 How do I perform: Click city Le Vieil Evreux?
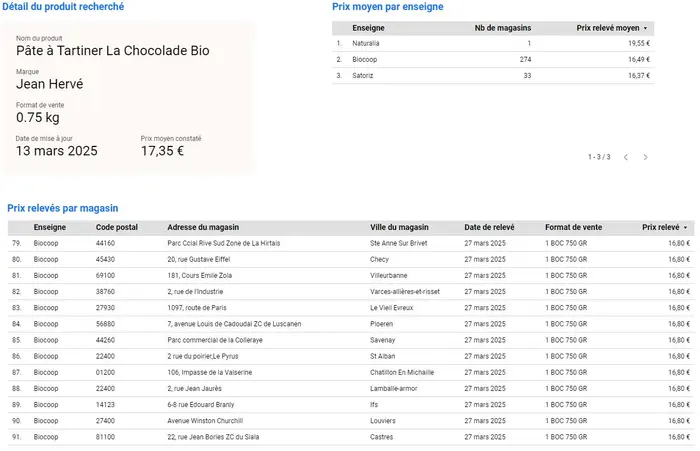point(392,308)
